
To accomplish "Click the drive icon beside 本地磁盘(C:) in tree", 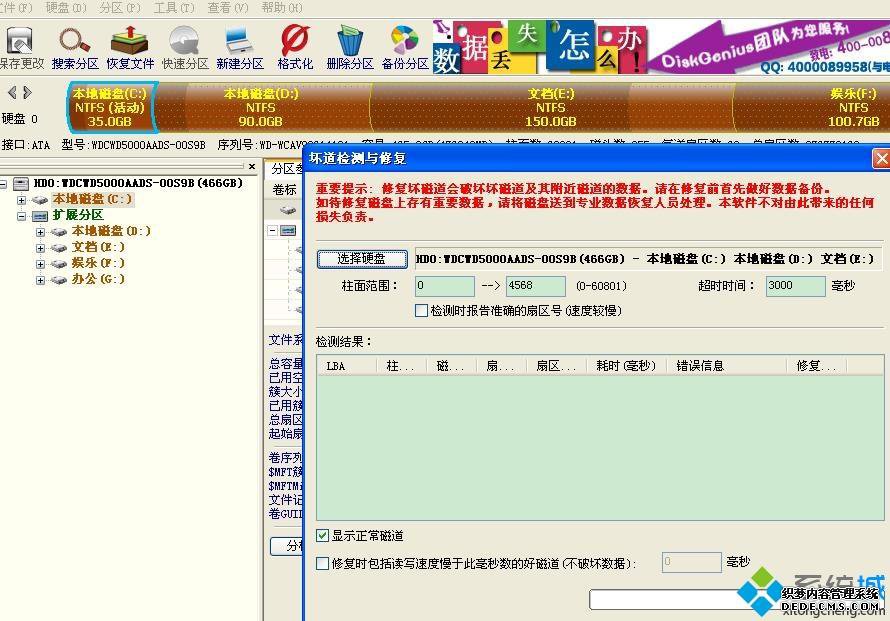I will pos(40,200).
